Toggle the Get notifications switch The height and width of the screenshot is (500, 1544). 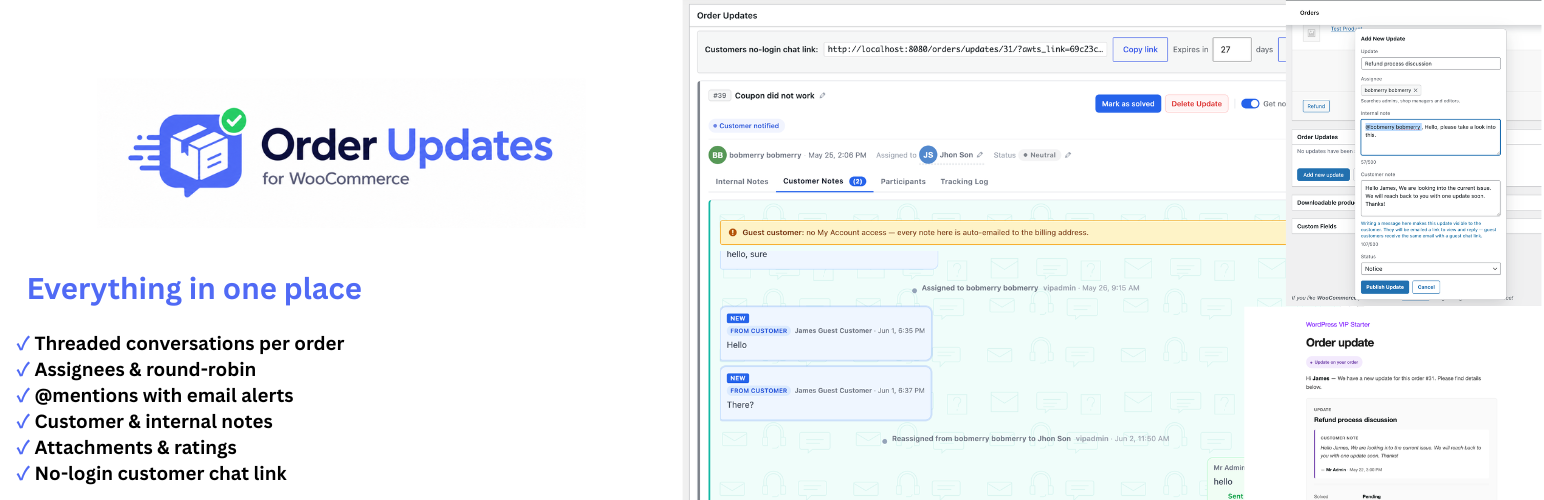(1250, 103)
